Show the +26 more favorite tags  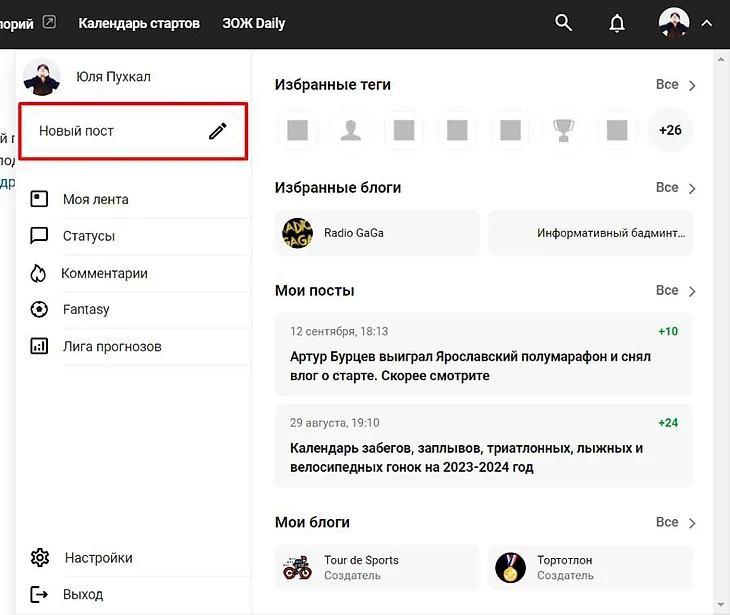(670, 130)
